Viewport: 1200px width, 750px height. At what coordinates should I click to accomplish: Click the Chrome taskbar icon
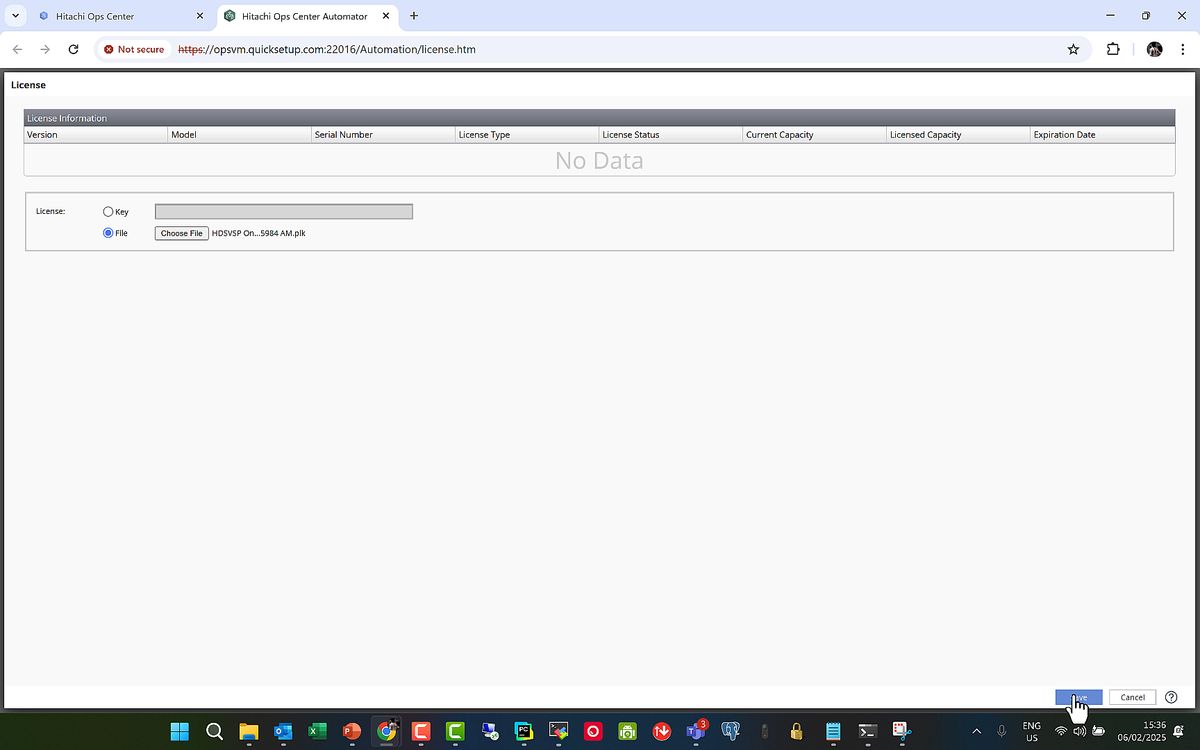[386, 731]
